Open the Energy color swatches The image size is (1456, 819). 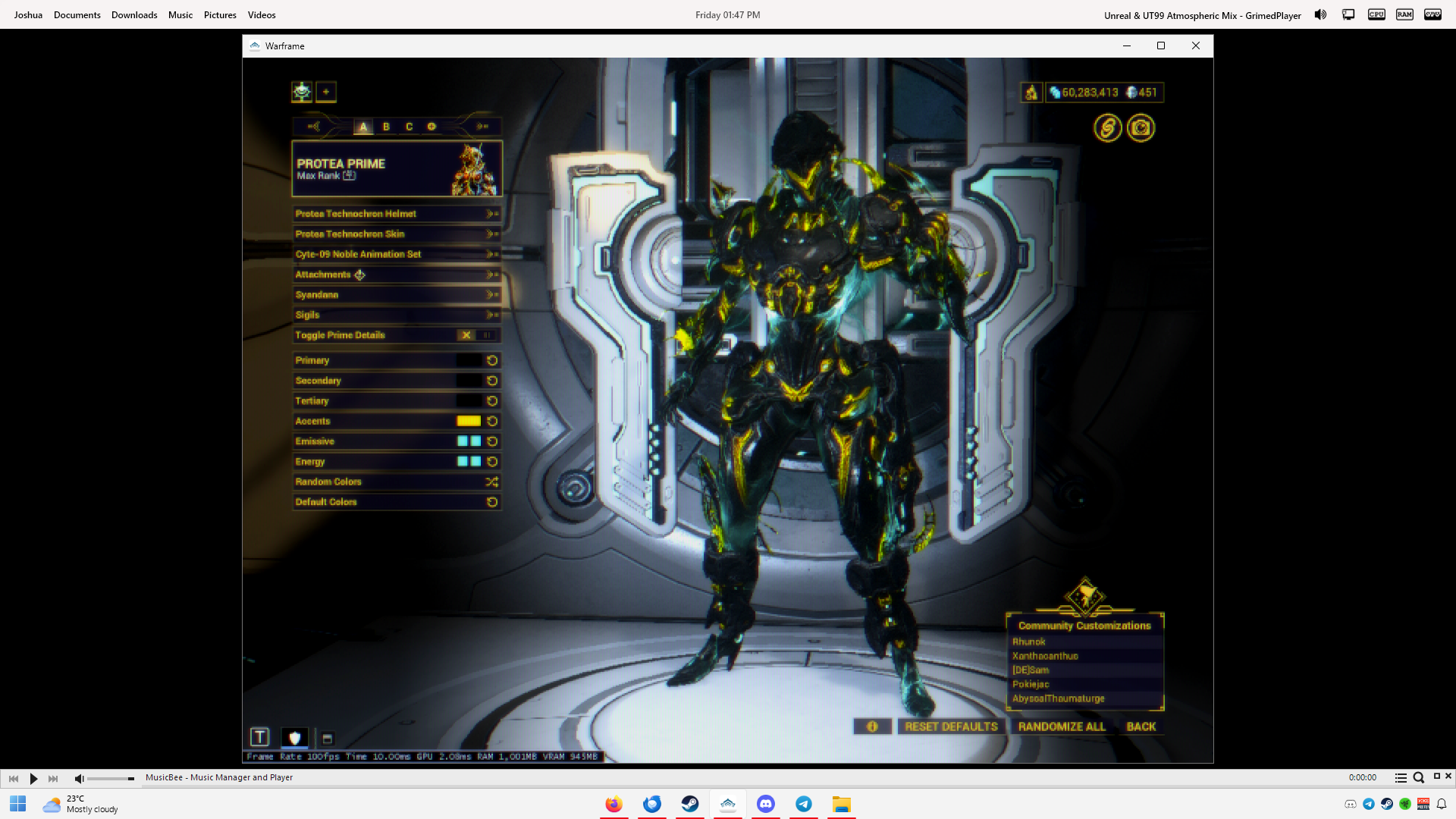coord(469,462)
